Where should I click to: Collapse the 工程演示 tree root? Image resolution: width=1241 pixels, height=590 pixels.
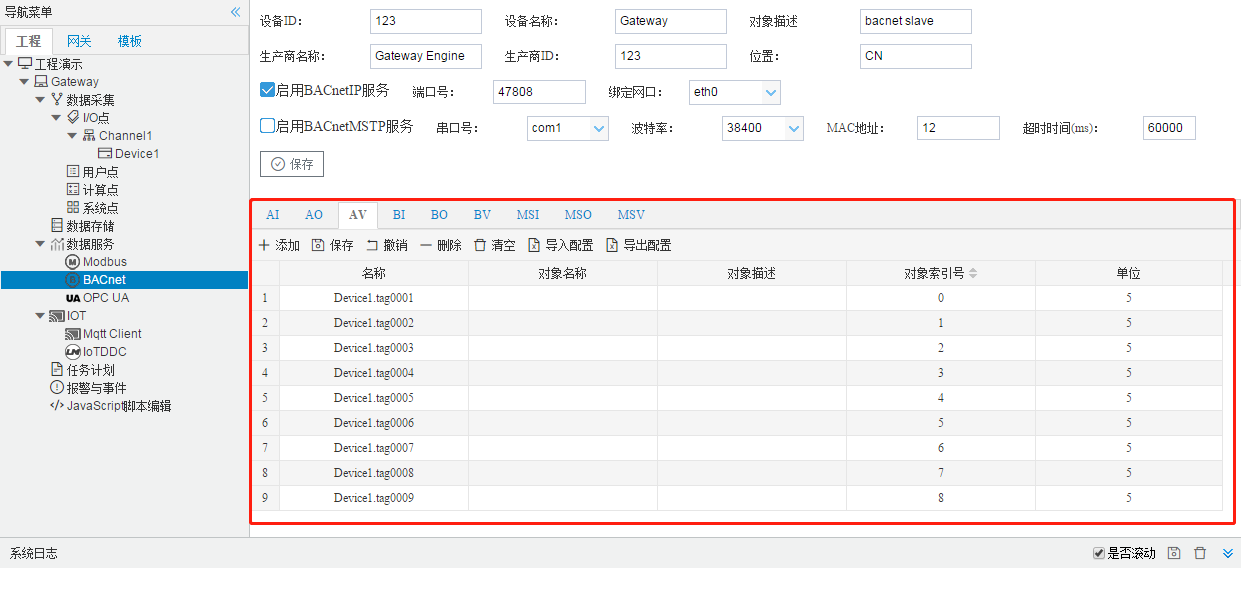coord(9,64)
